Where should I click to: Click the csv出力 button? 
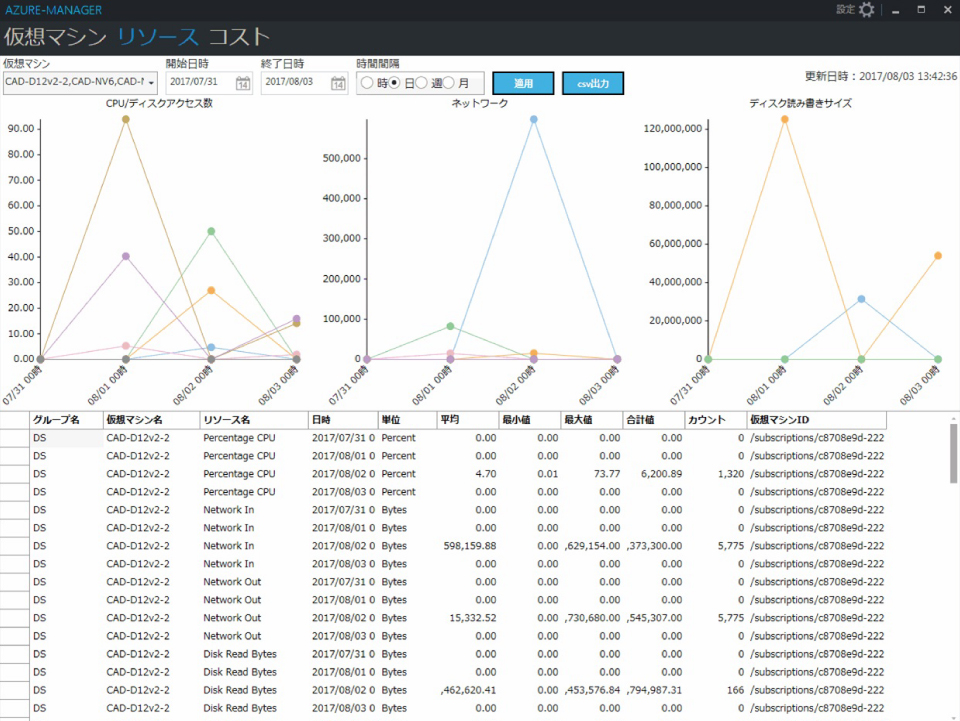click(593, 83)
